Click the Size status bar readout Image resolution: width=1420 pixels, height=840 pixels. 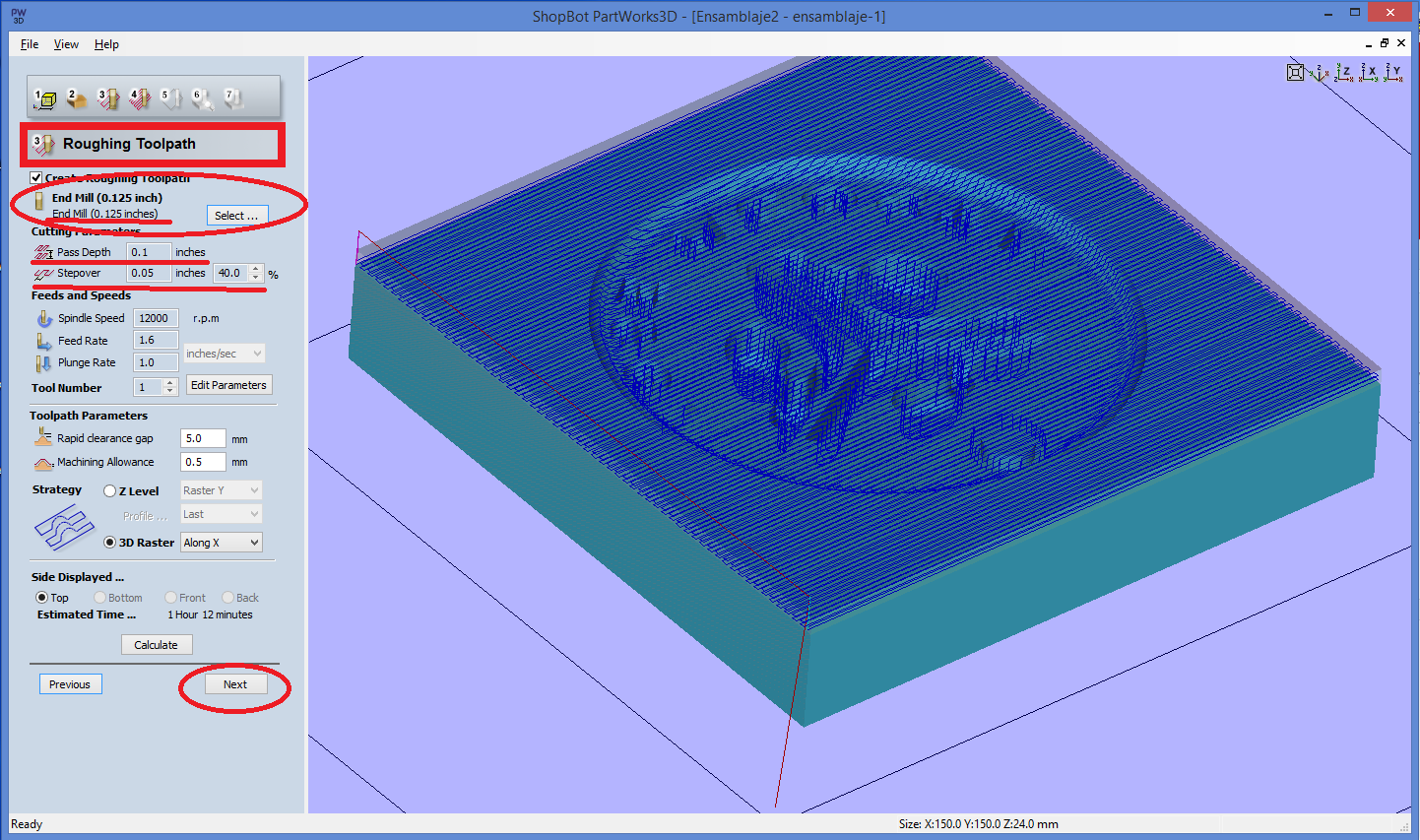(x=979, y=824)
